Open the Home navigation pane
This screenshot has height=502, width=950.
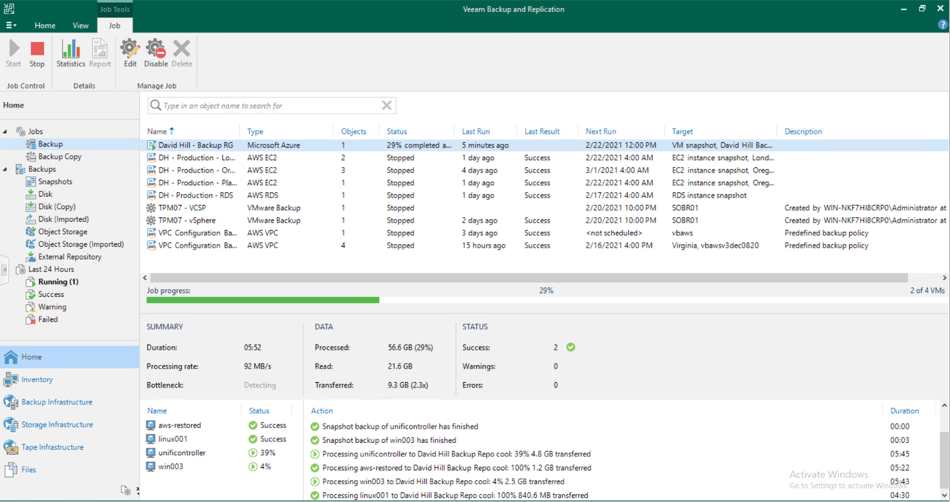tap(69, 357)
